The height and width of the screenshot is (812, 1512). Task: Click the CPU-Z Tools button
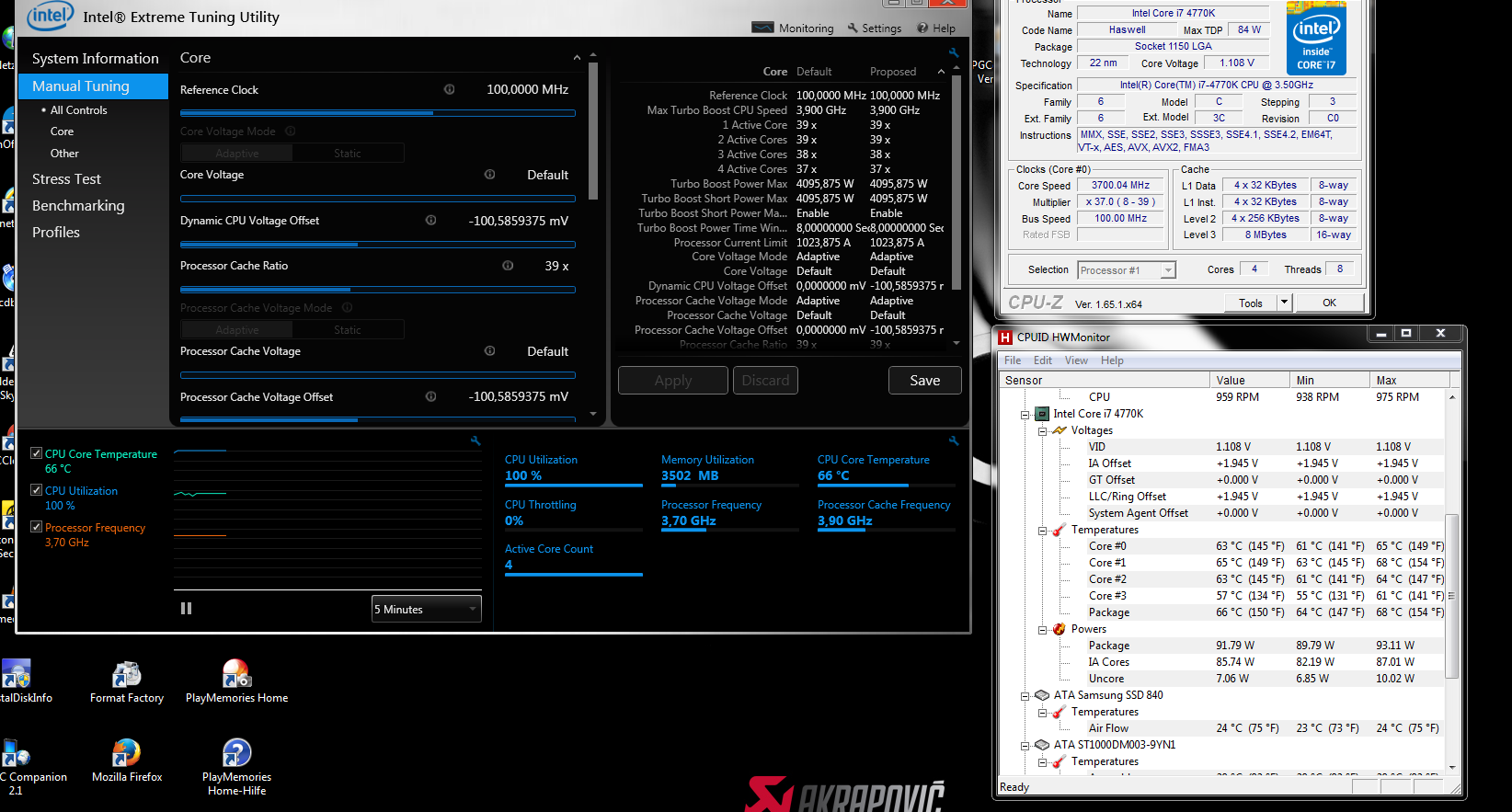1251,303
